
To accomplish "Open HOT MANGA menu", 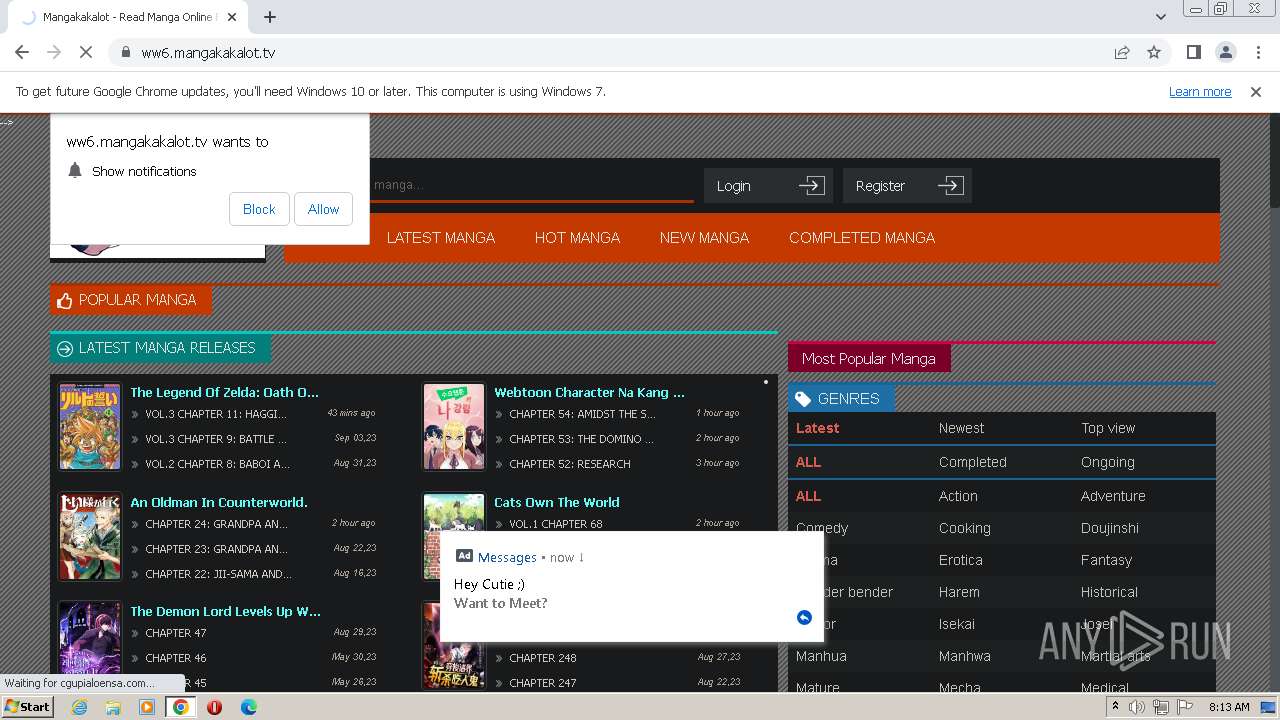I will (577, 238).
